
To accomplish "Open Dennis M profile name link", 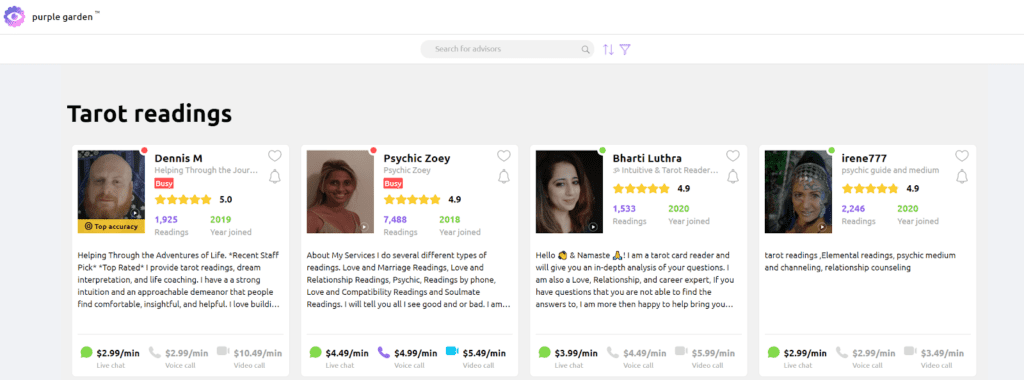I will click(x=178, y=158).
